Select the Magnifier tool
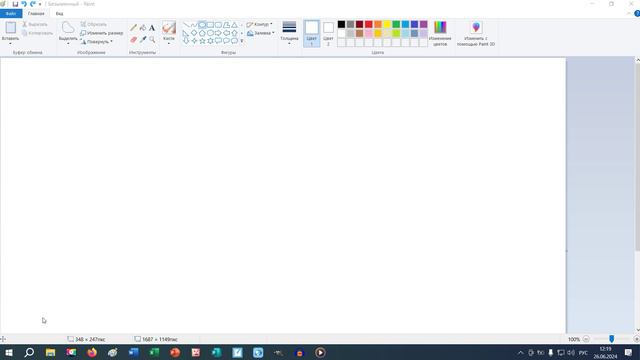640x360 pixels. pyautogui.click(x=152, y=40)
